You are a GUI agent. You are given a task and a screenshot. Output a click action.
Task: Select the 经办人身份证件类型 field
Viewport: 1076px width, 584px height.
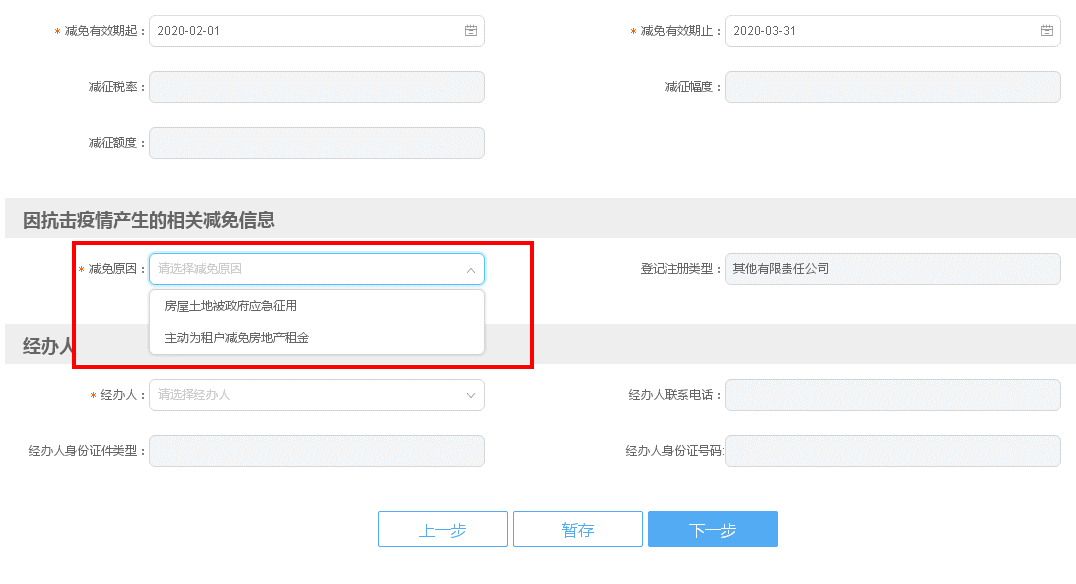pos(316,451)
